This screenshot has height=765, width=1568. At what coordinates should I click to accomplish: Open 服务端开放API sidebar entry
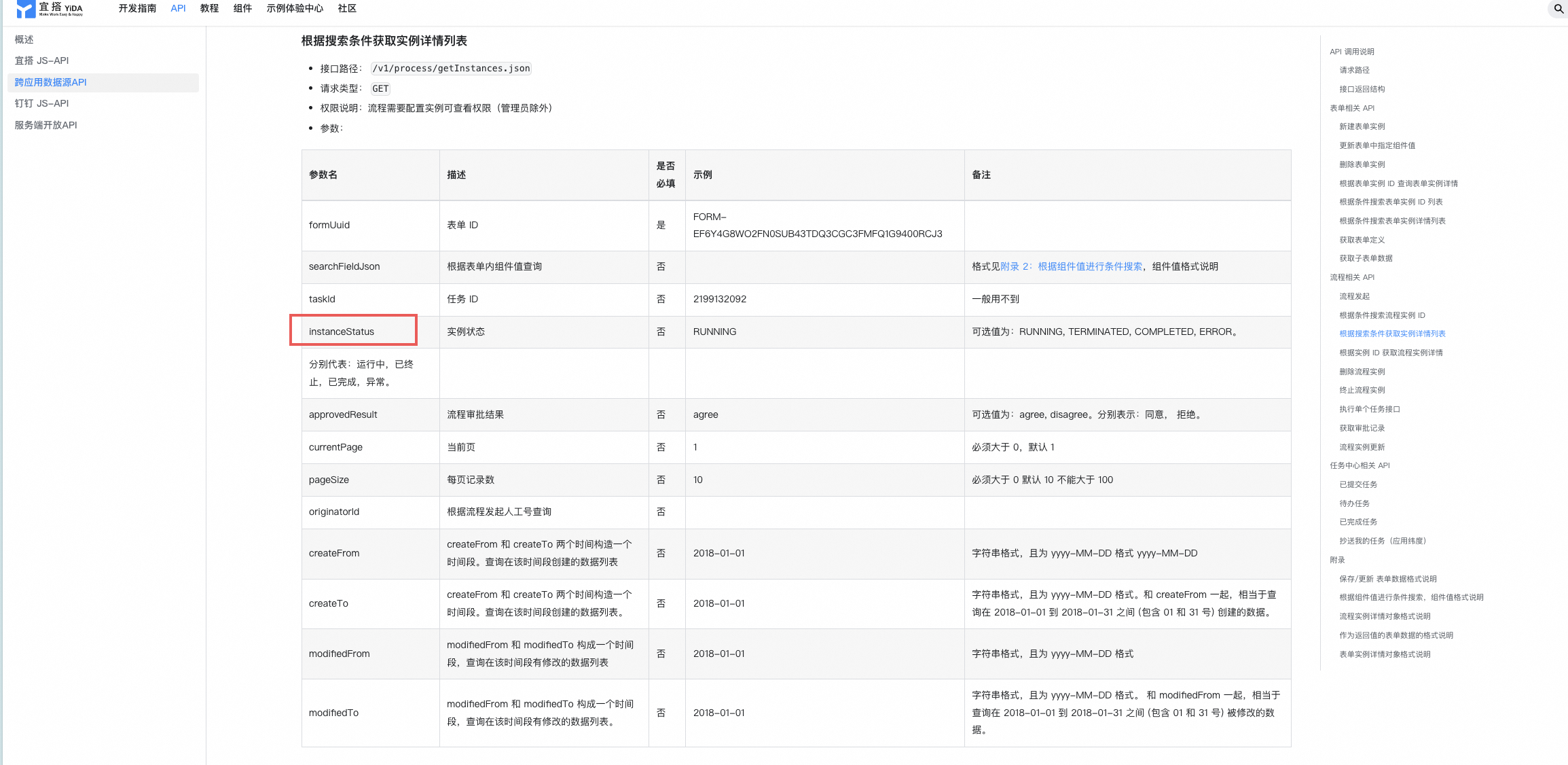point(46,125)
